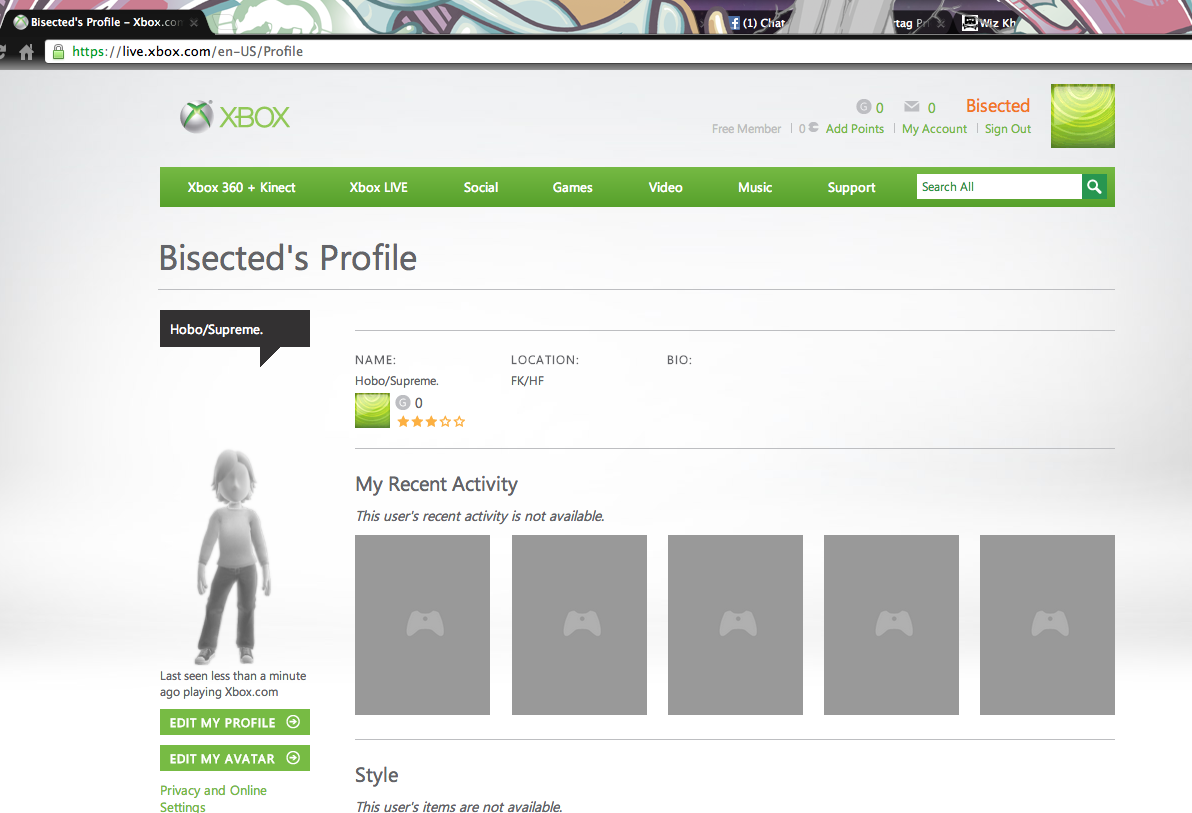Image resolution: width=1192 pixels, height=813 pixels.
Task: Open the My Account link
Action: [934, 129]
